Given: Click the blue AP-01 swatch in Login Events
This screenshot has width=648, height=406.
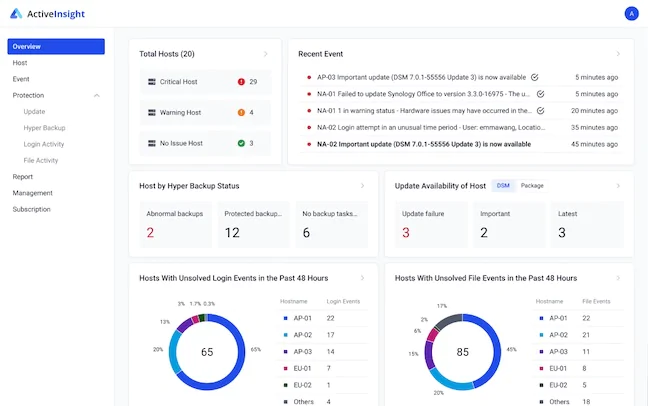Looking at the screenshot, I should pos(285,318).
